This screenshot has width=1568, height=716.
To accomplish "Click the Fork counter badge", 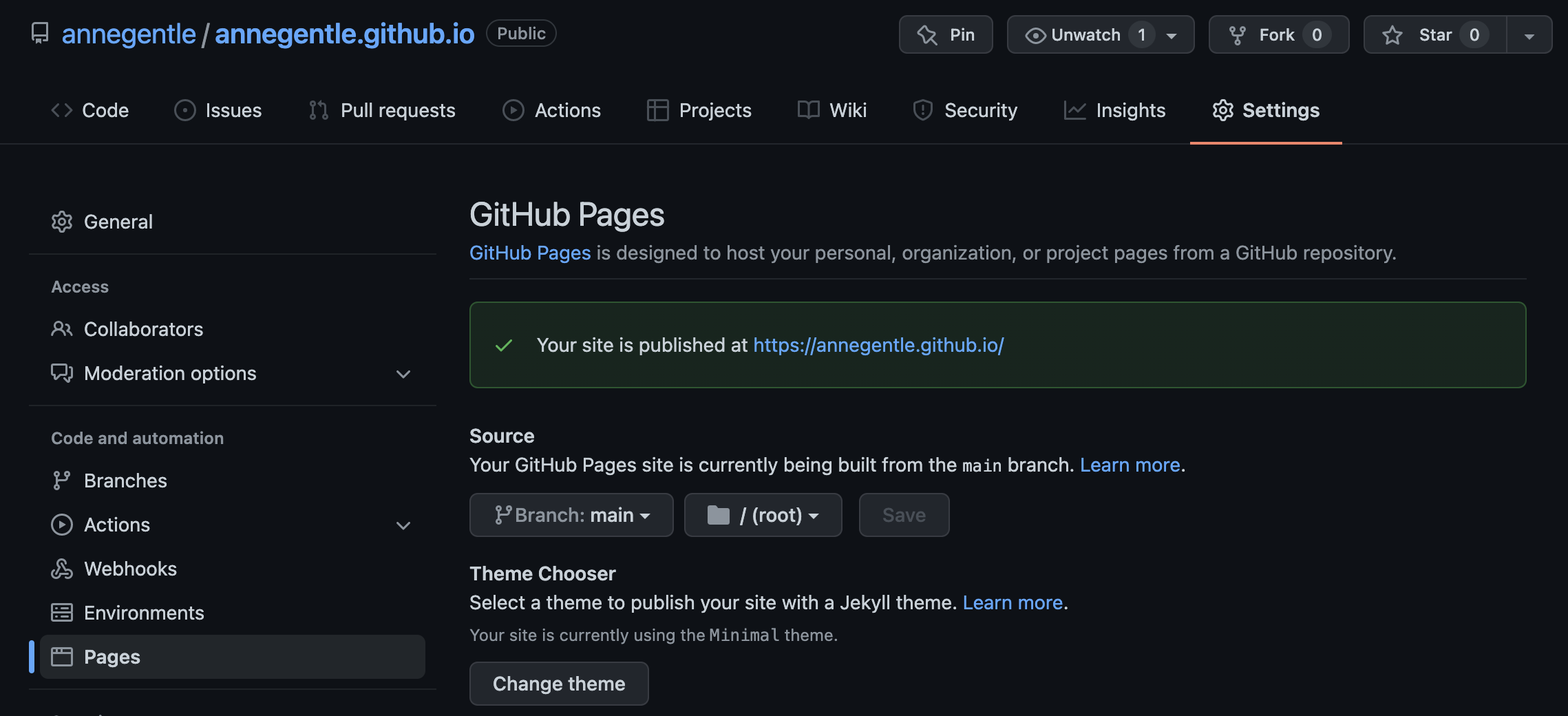I will [x=1317, y=34].
